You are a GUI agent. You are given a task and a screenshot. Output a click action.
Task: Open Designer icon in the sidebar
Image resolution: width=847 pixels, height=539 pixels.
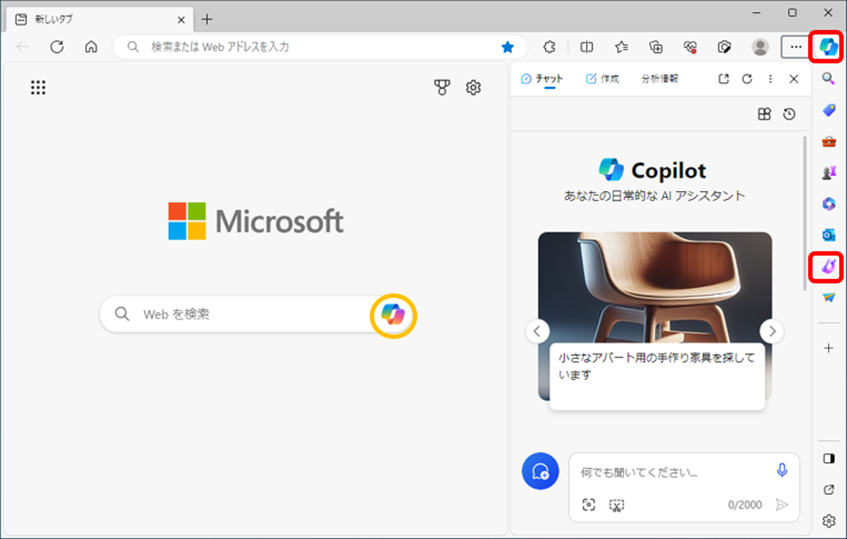828,266
